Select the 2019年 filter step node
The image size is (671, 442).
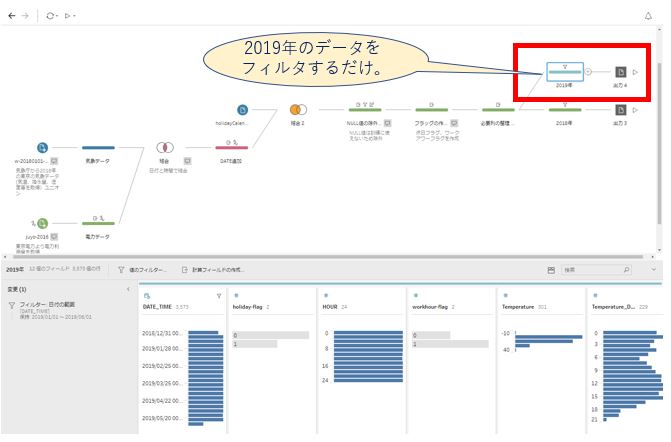point(564,71)
